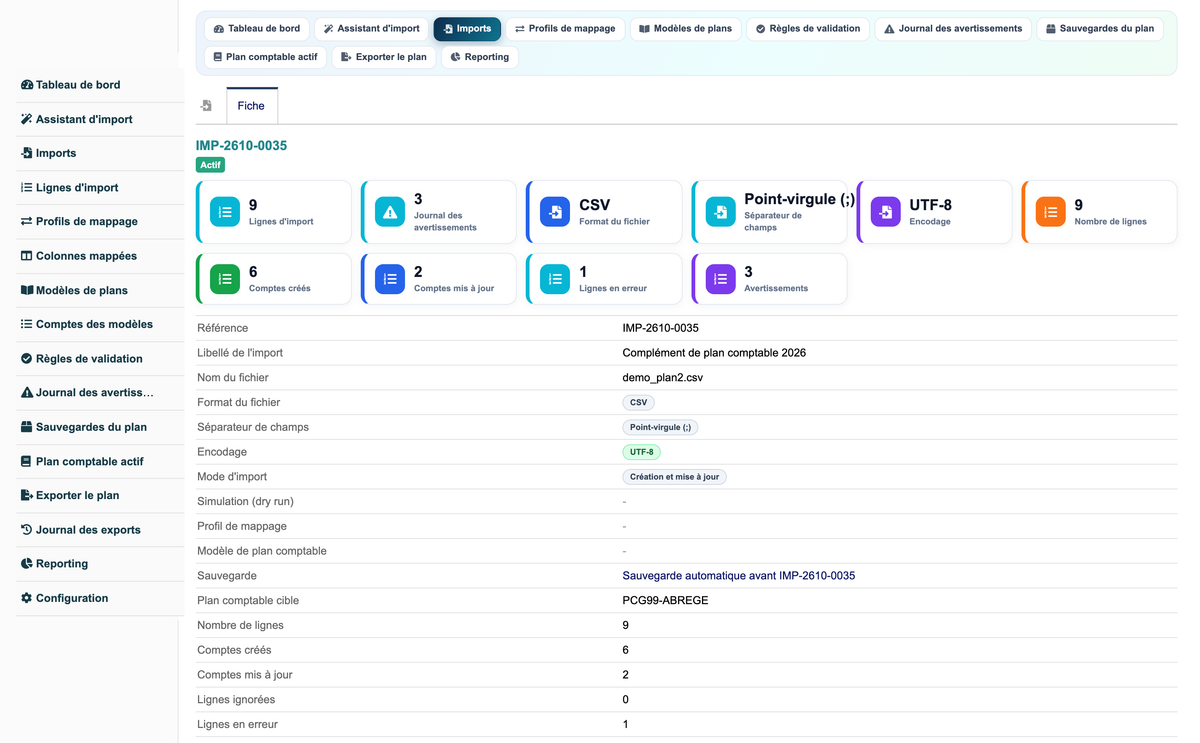Open Reporting in the top navigation
Viewport: 1200px width, 743px height.
point(479,57)
